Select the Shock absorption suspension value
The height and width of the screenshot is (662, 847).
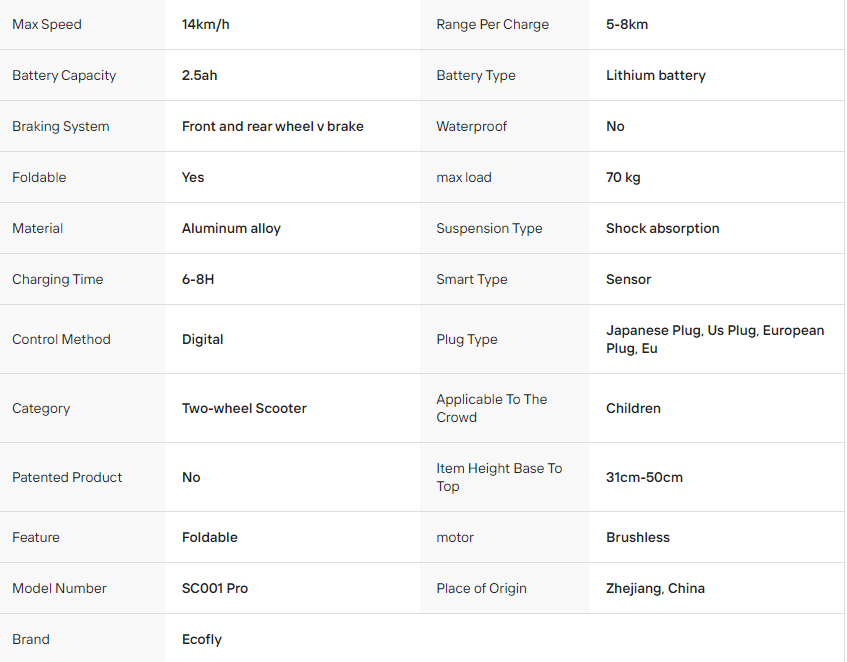662,228
